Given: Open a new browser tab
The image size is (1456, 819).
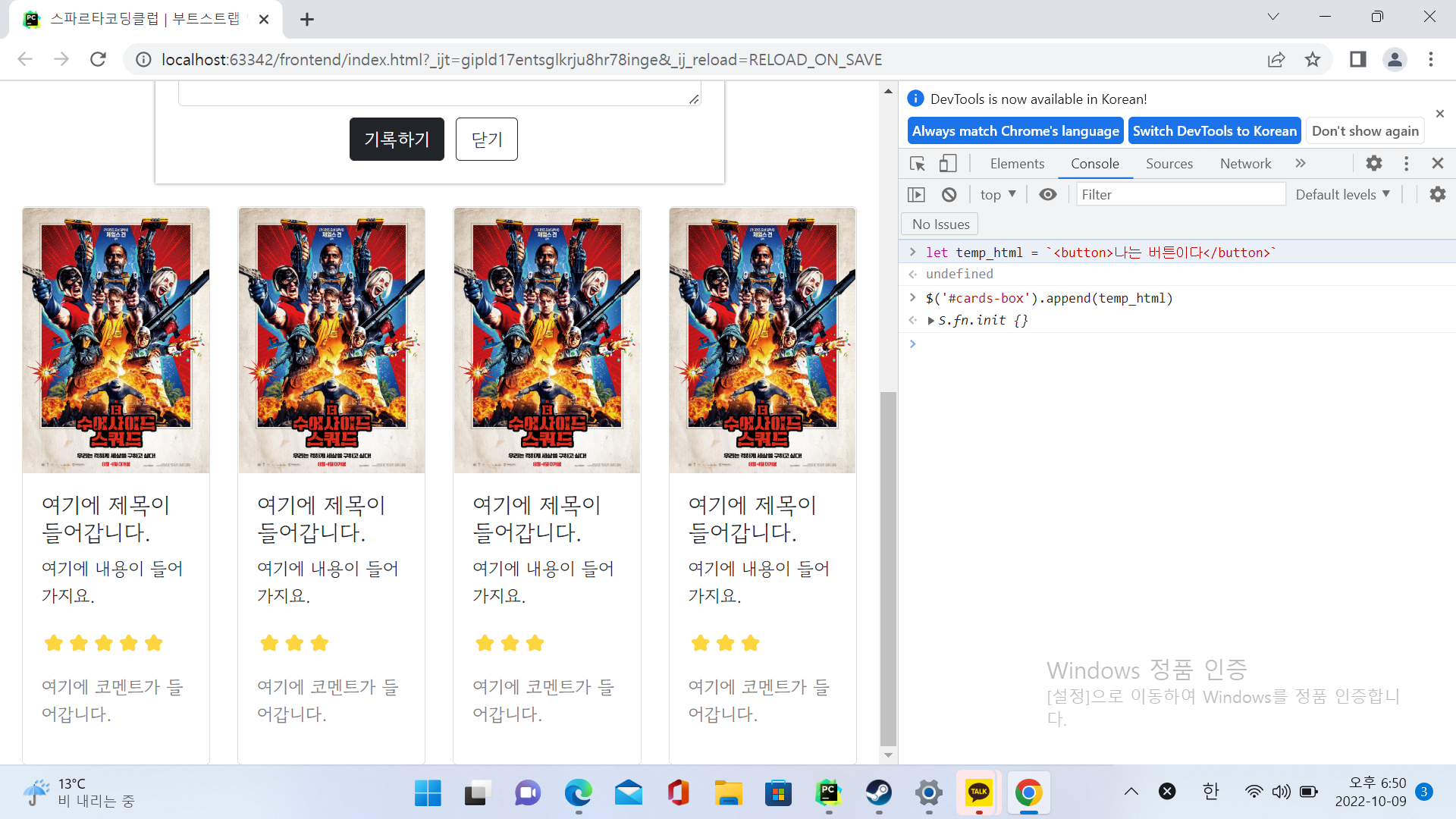Looking at the screenshot, I should click(x=307, y=19).
